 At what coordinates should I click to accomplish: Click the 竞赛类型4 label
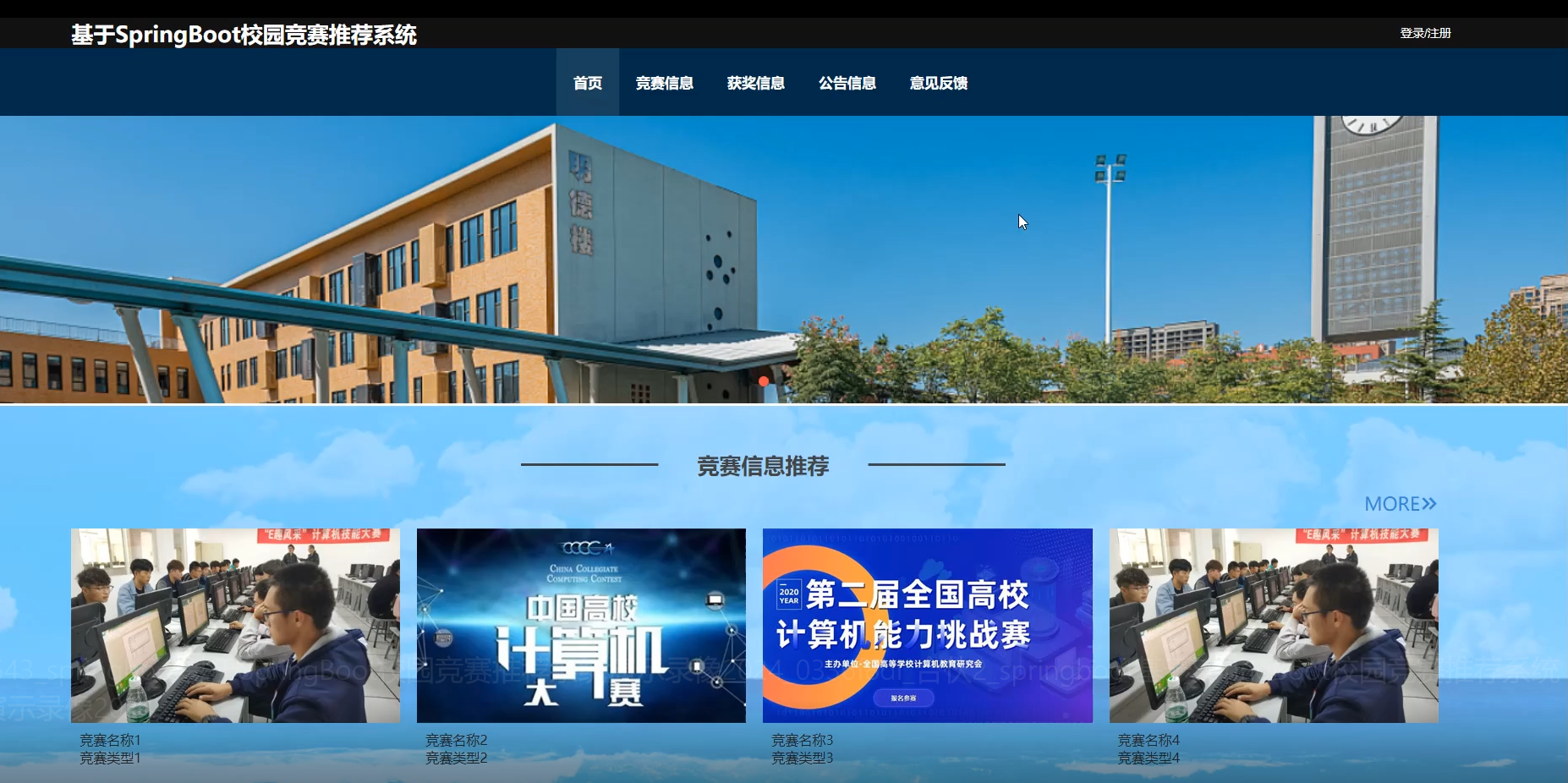click(1149, 758)
